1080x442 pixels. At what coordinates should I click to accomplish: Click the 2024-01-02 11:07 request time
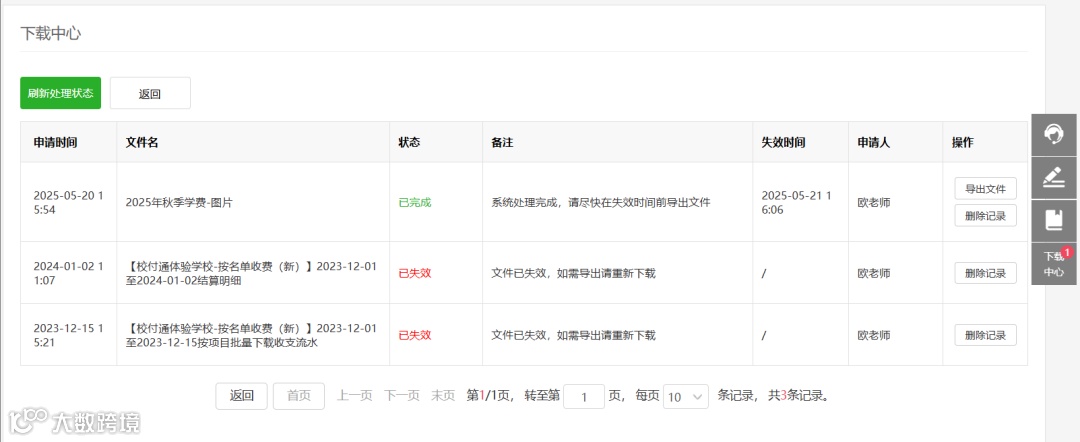(68, 273)
